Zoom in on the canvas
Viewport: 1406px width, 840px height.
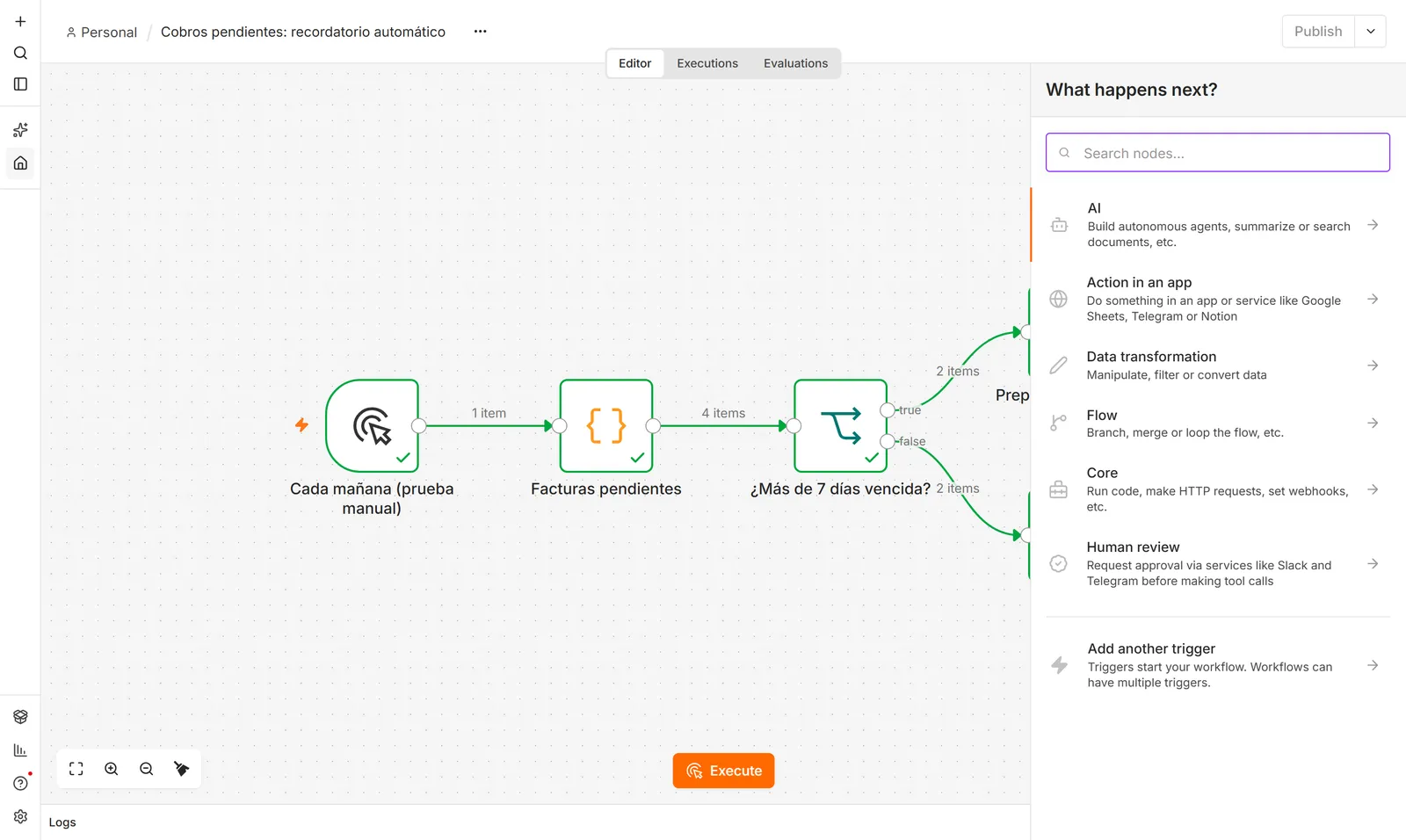coord(112,769)
